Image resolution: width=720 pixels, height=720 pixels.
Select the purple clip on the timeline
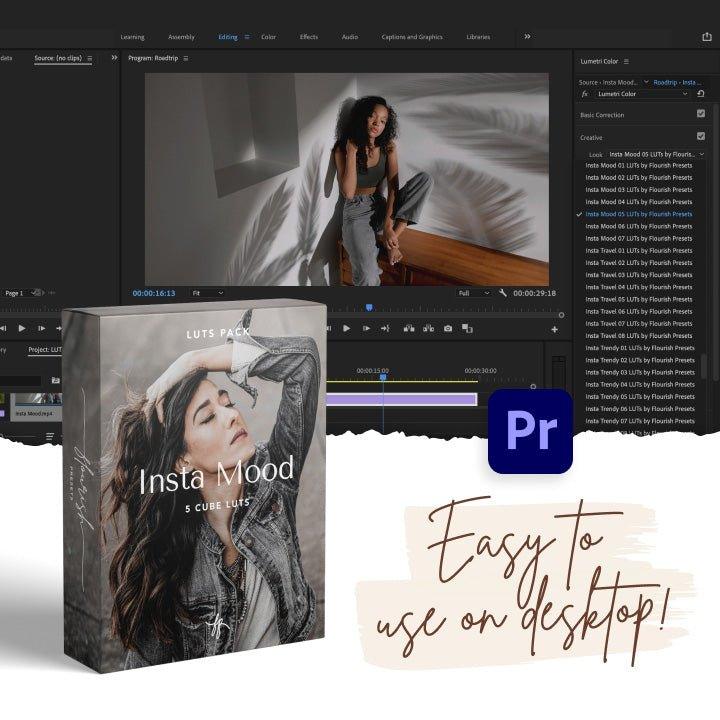coord(400,400)
